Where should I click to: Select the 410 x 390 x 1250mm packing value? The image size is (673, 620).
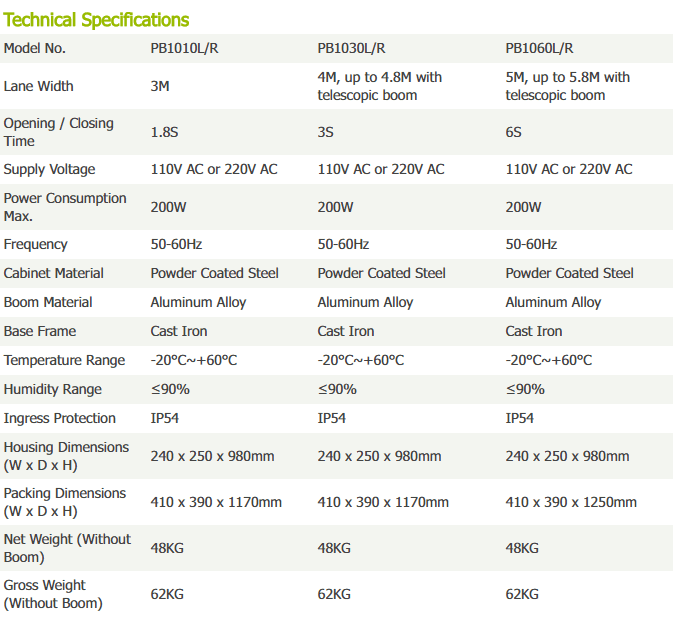pyautogui.click(x=573, y=502)
